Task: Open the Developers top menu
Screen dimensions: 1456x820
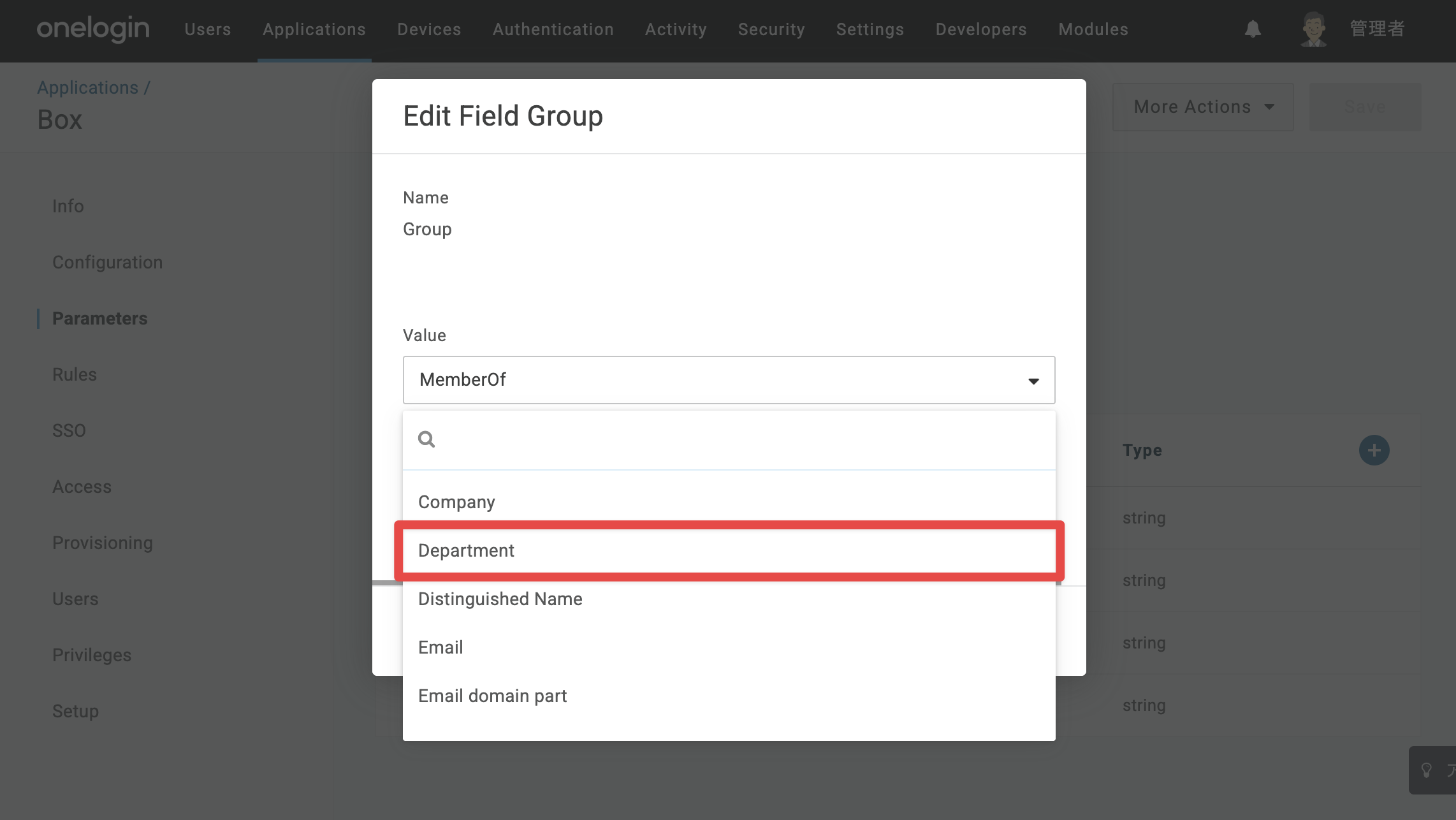Action: click(981, 29)
